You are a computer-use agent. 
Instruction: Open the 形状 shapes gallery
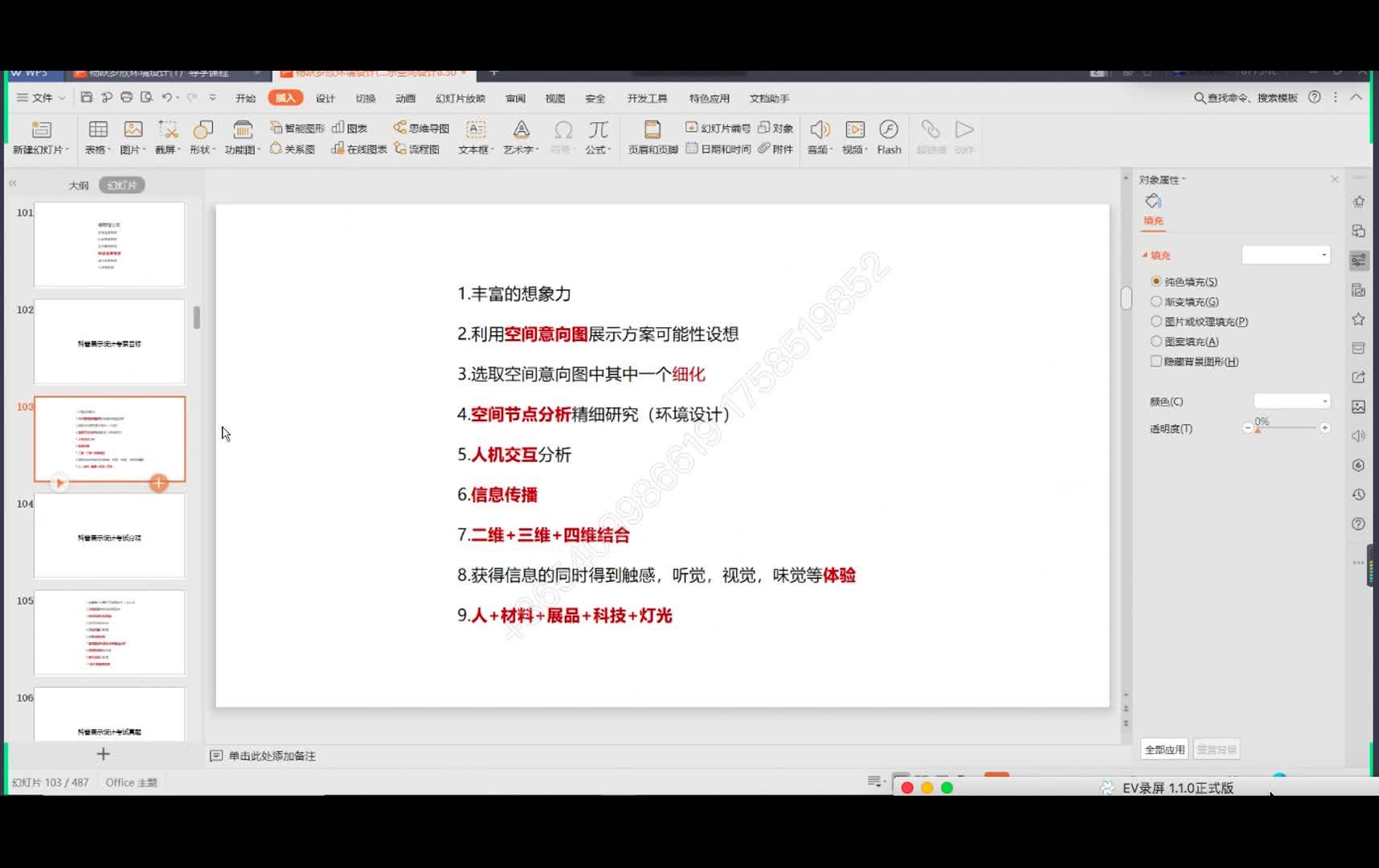[x=203, y=137]
